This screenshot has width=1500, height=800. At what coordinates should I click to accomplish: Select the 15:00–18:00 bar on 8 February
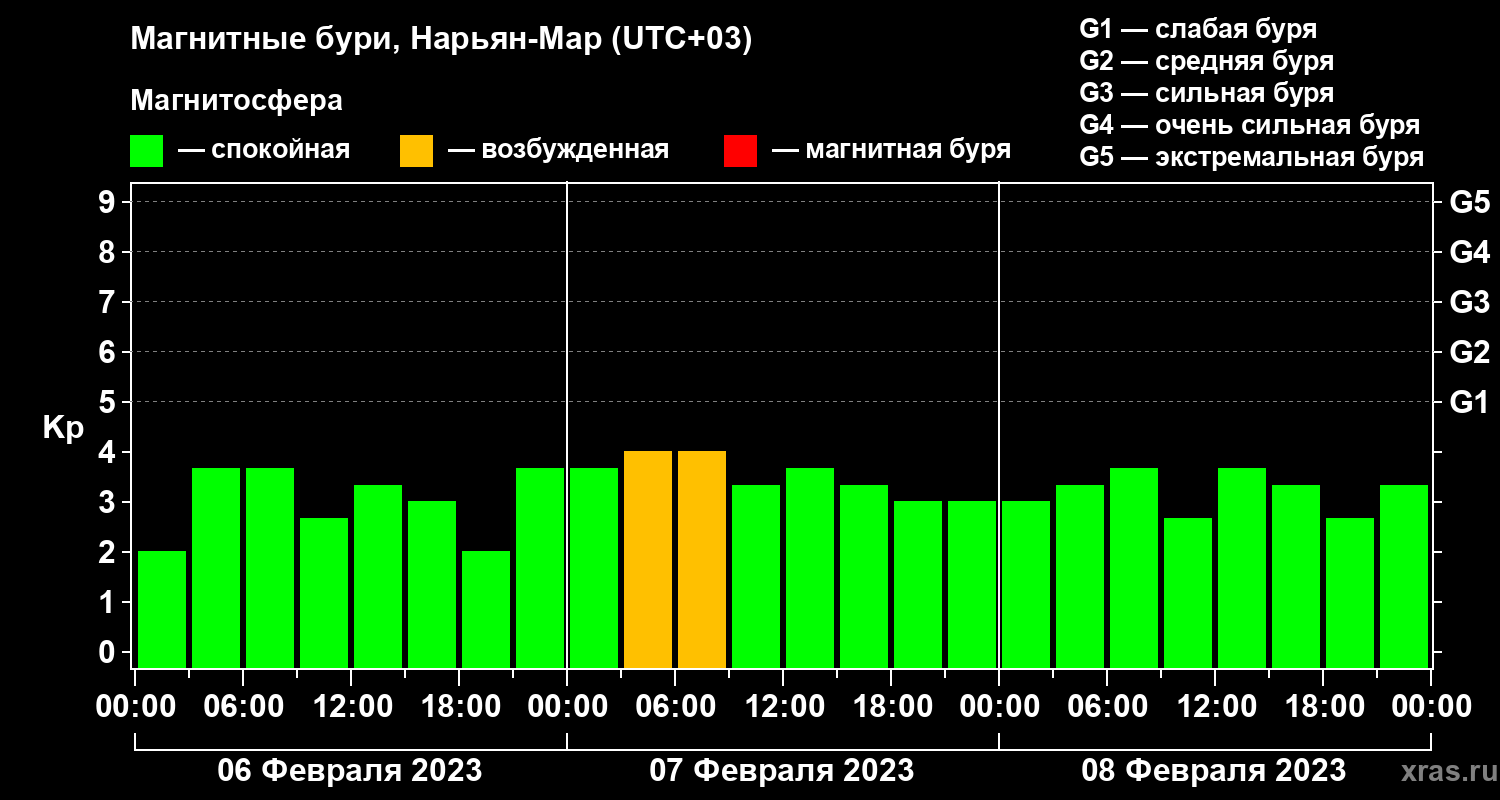1296,576
